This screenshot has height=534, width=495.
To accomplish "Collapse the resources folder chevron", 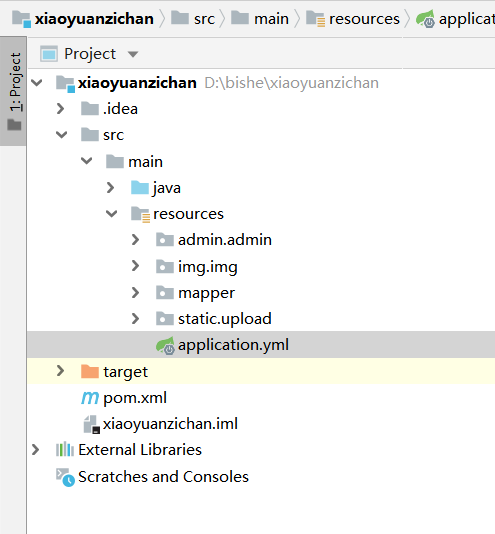I will coord(111,214).
